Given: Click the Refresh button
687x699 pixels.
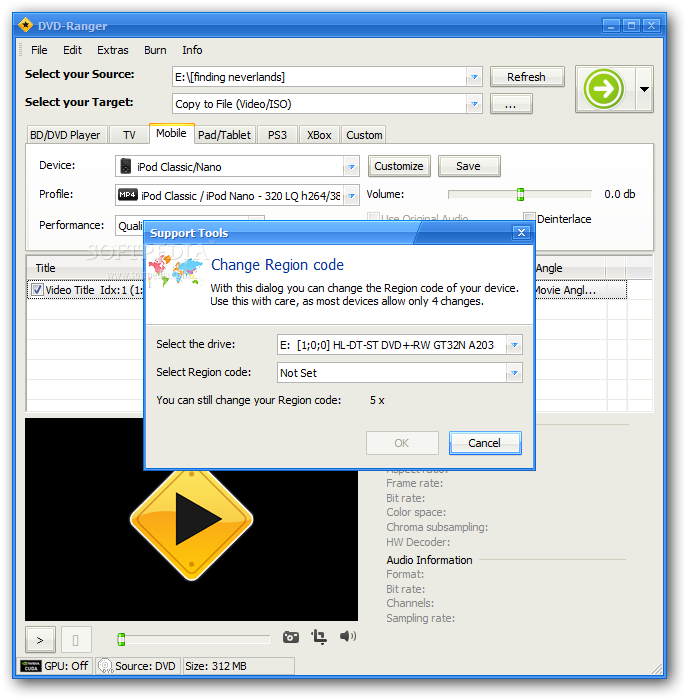Looking at the screenshot, I should (x=527, y=77).
